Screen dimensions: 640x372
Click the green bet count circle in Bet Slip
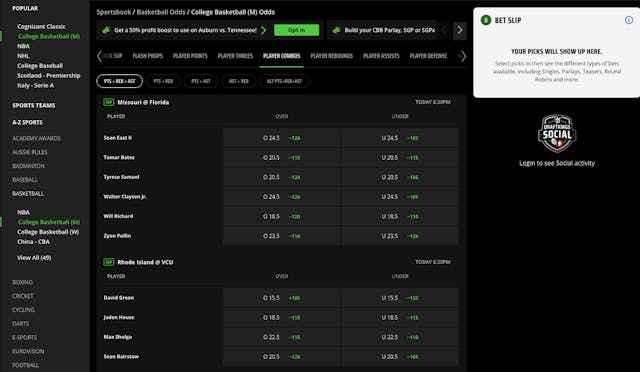click(x=486, y=20)
